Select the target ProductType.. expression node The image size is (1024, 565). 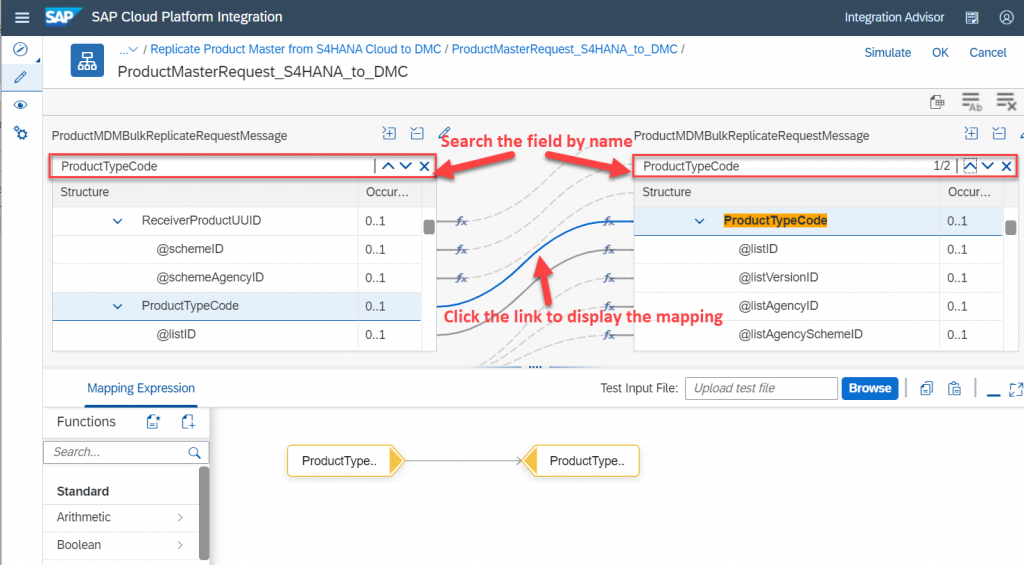click(x=581, y=461)
